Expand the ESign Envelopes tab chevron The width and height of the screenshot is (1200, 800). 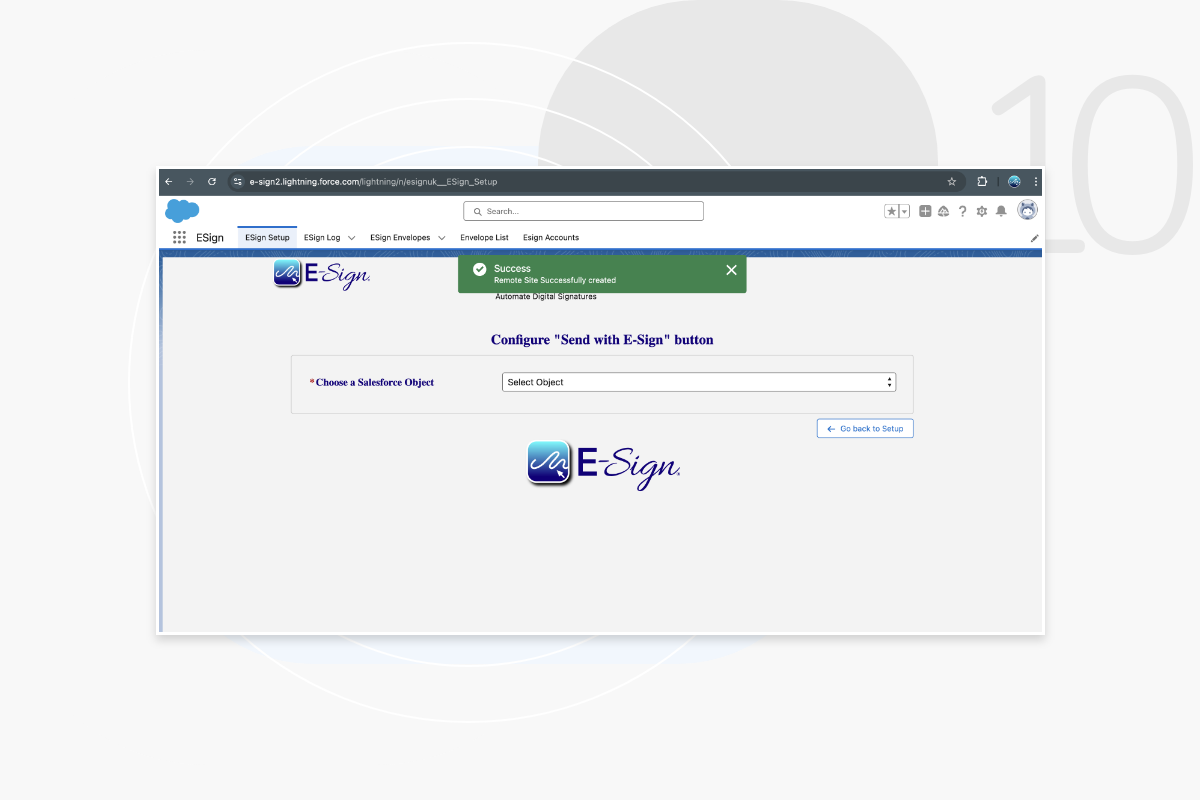[441, 238]
